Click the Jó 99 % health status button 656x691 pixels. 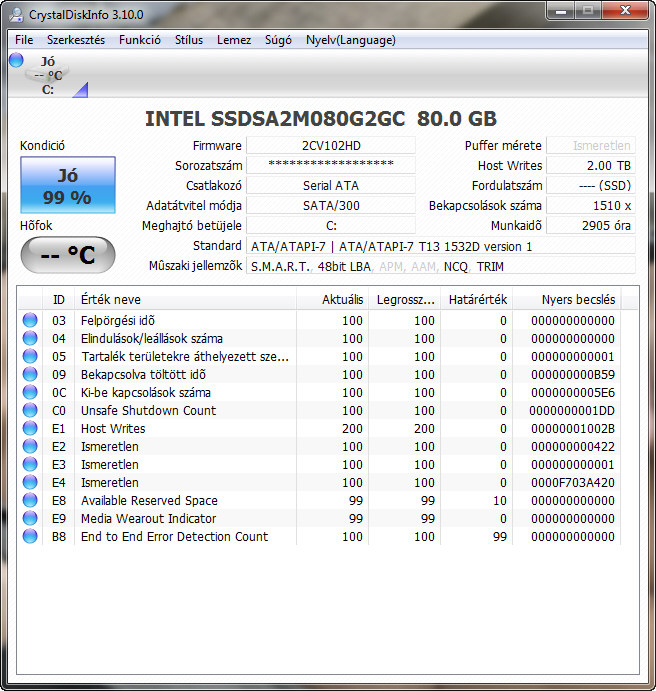tap(68, 185)
